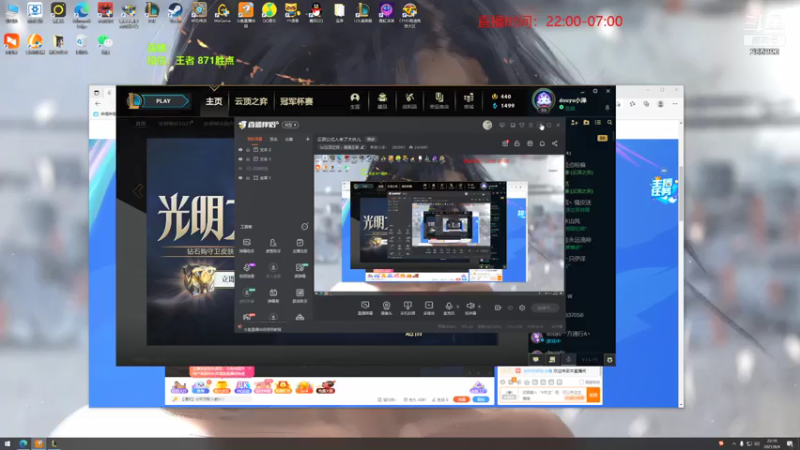Click the League icon in taskbar
800x450 pixels.
click(54, 444)
